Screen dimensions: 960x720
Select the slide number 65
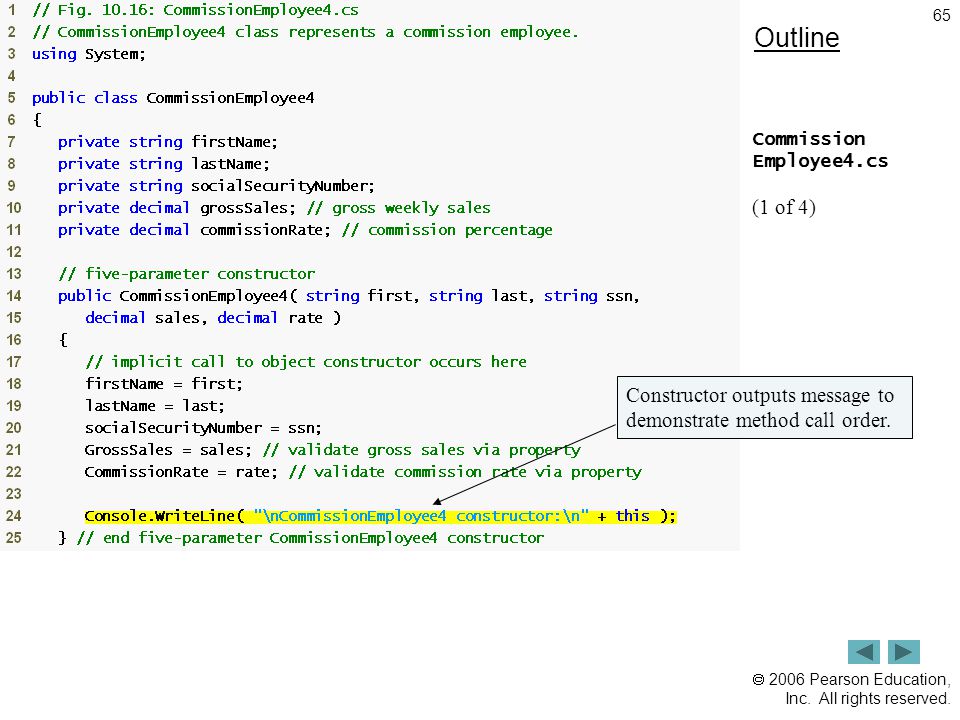pos(941,15)
